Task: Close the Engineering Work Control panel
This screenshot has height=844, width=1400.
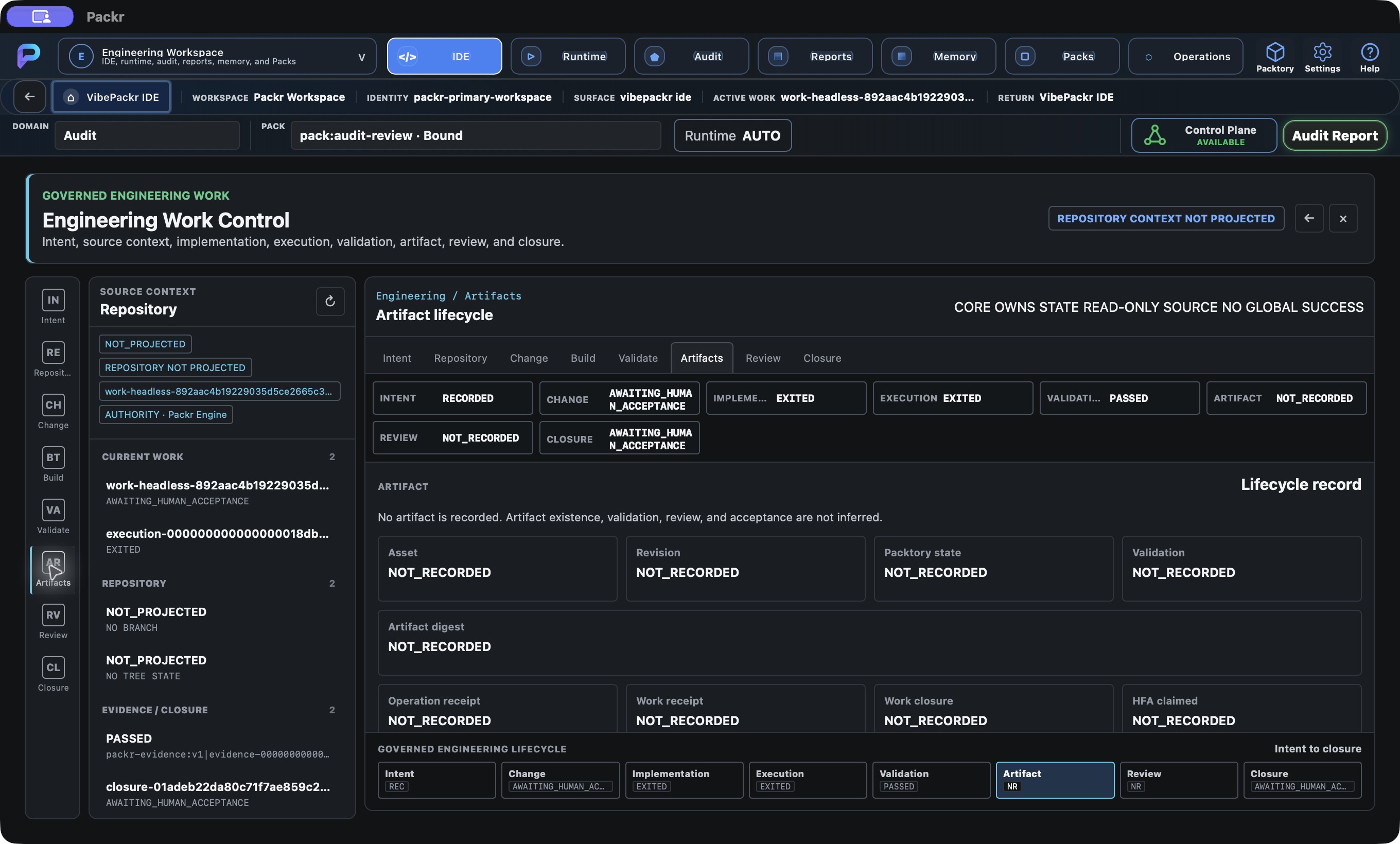Action: [1343, 218]
